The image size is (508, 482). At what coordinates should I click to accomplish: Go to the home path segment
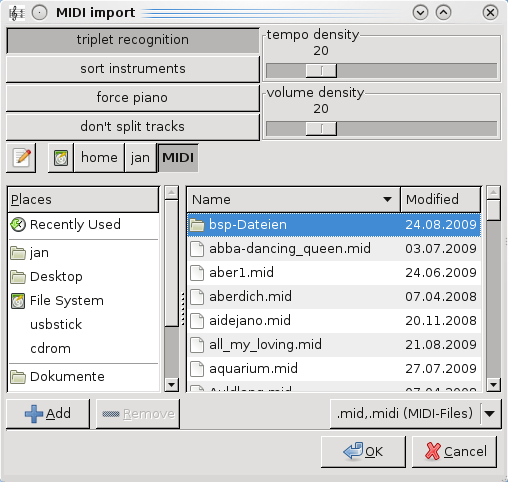click(99, 158)
